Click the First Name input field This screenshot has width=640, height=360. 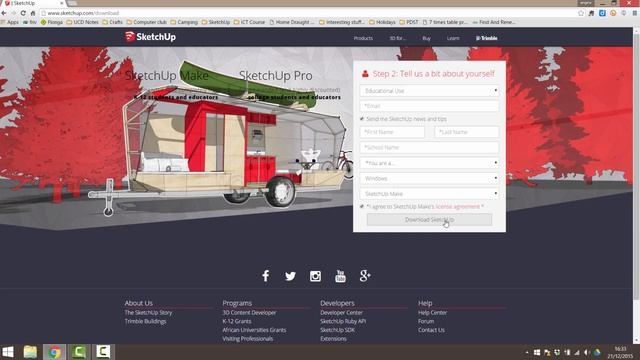coord(392,132)
